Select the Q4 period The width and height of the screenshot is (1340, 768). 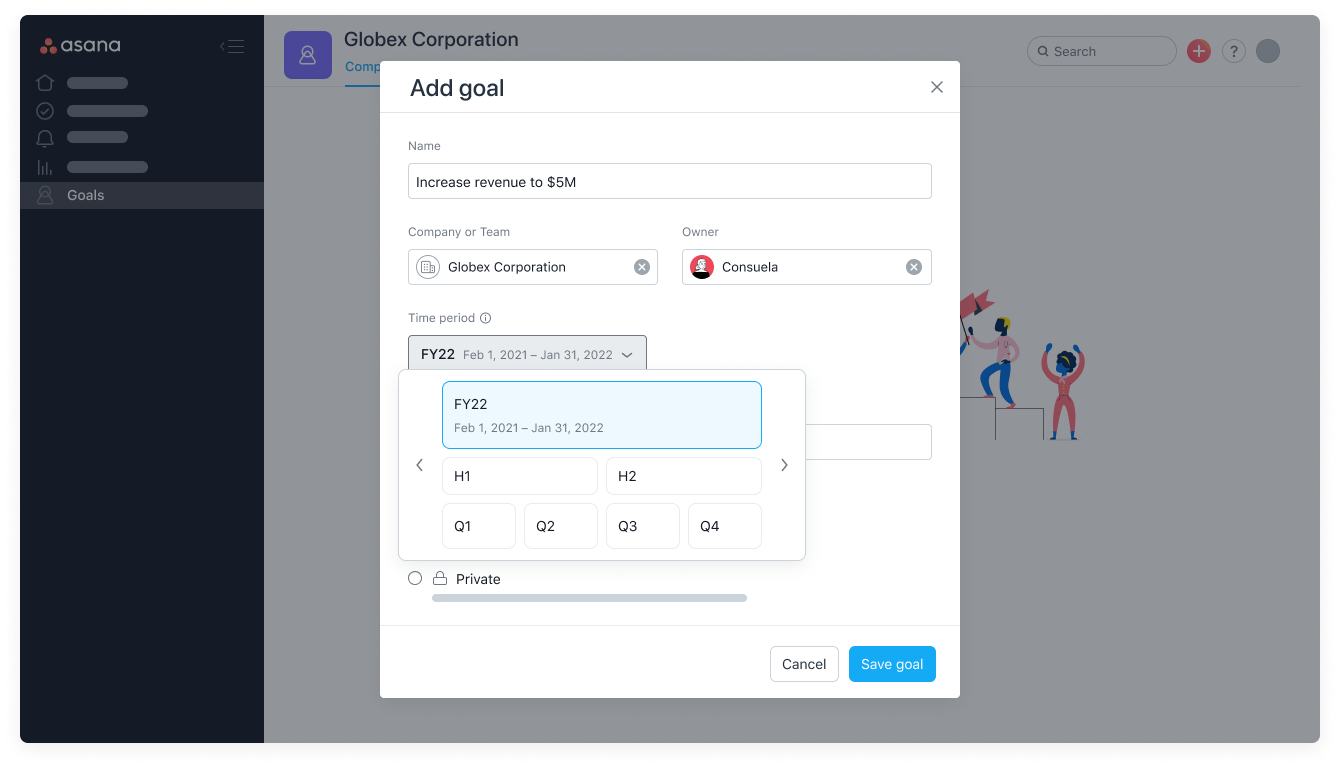pos(725,526)
